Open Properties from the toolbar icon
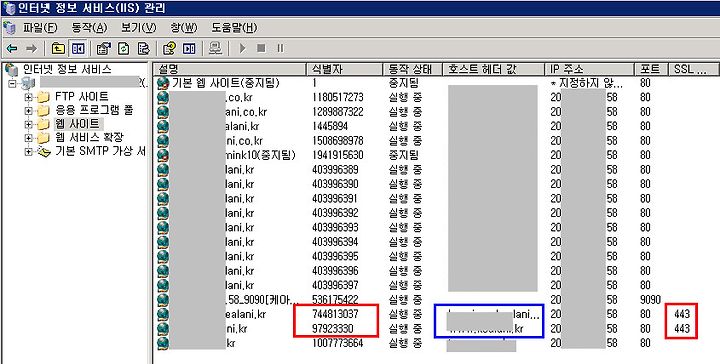This screenshot has width=720, height=364. tap(104, 48)
